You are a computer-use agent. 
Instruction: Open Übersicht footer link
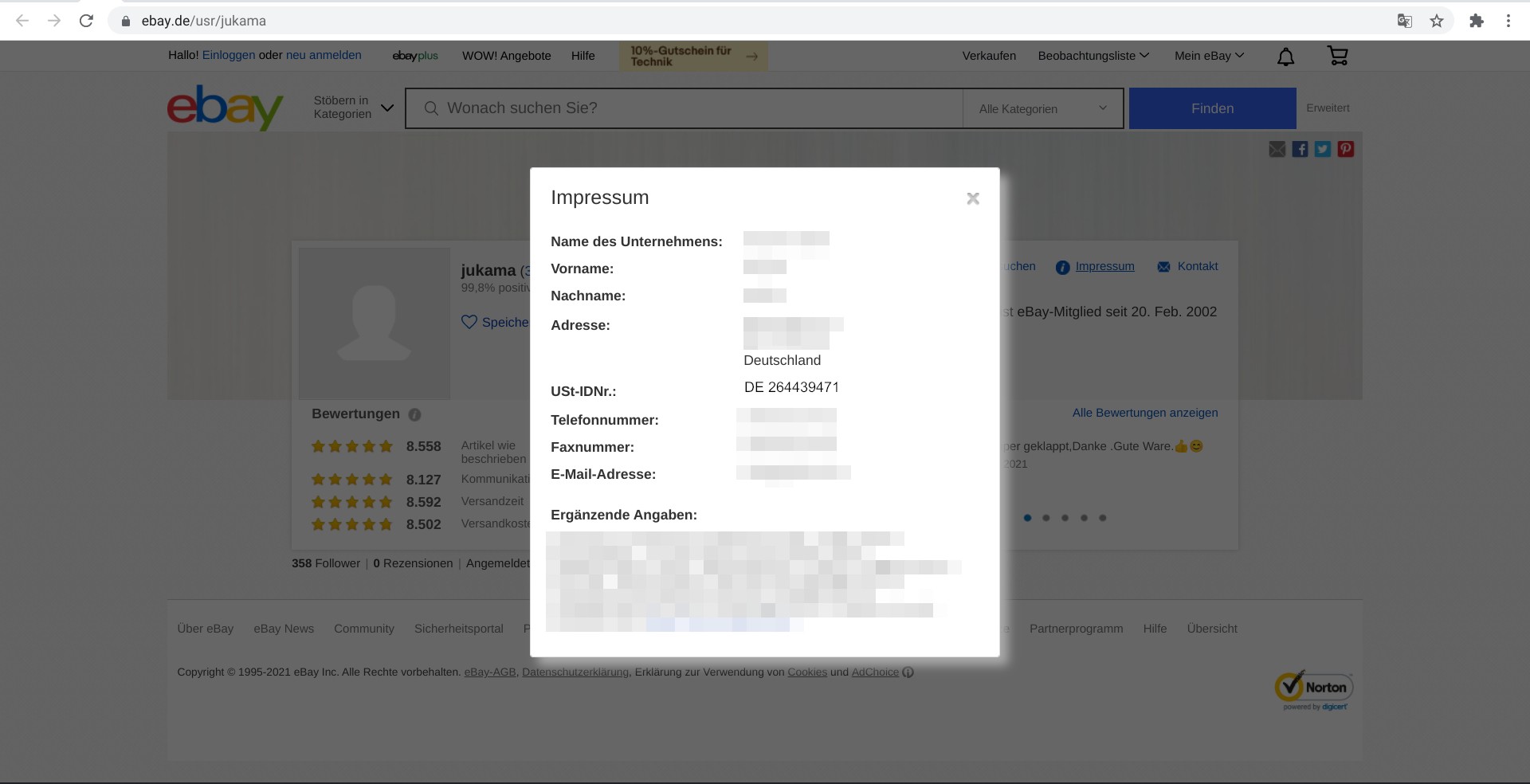pos(1212,629)
